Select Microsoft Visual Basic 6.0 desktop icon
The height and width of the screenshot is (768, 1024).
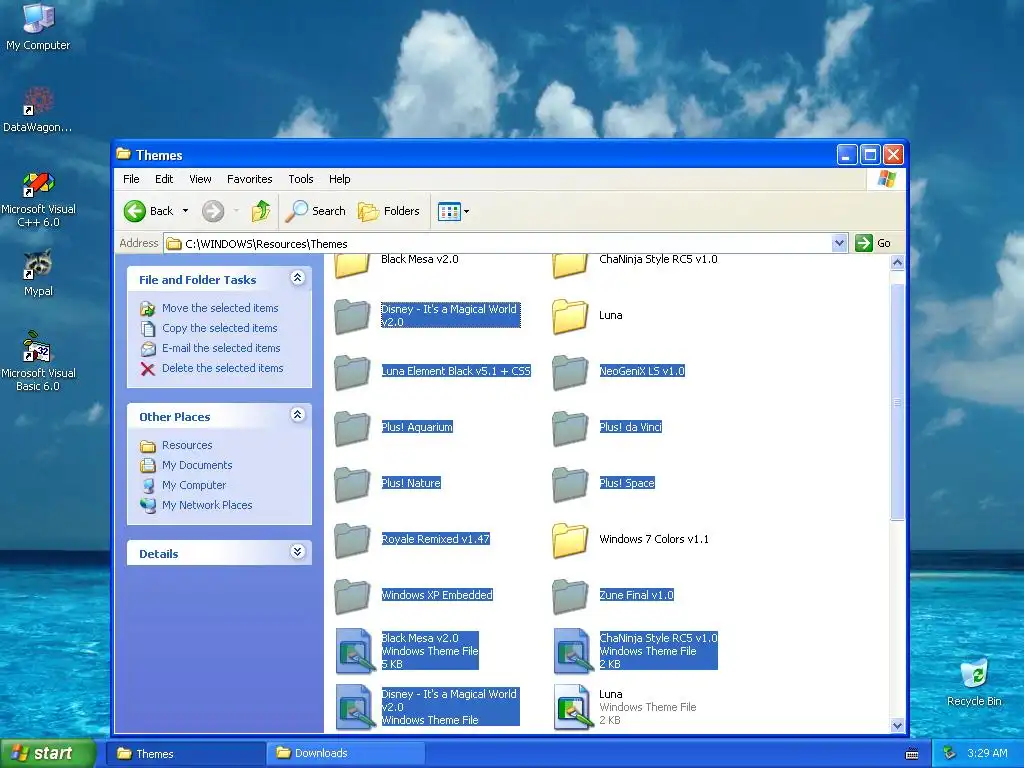pos(38,362)
